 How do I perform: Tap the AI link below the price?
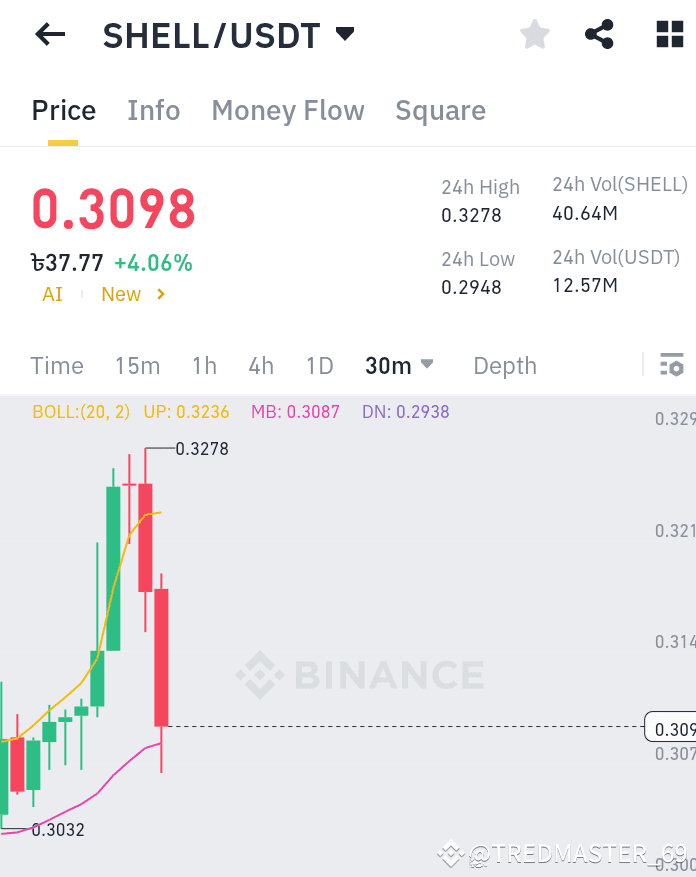tap(52, 294)
